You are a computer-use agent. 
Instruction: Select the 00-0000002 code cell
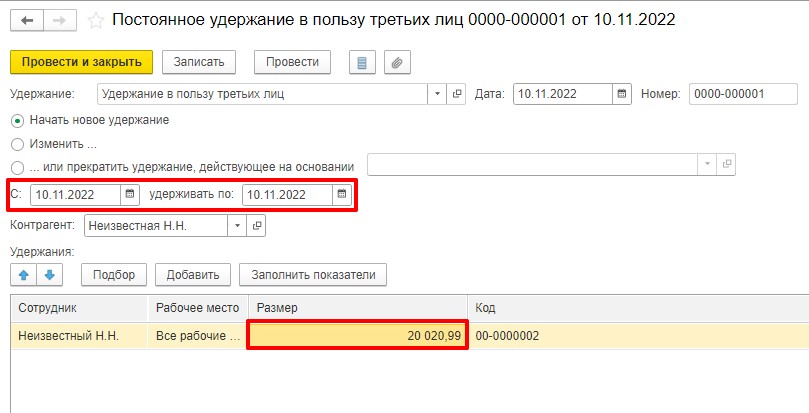pos(638,336)
